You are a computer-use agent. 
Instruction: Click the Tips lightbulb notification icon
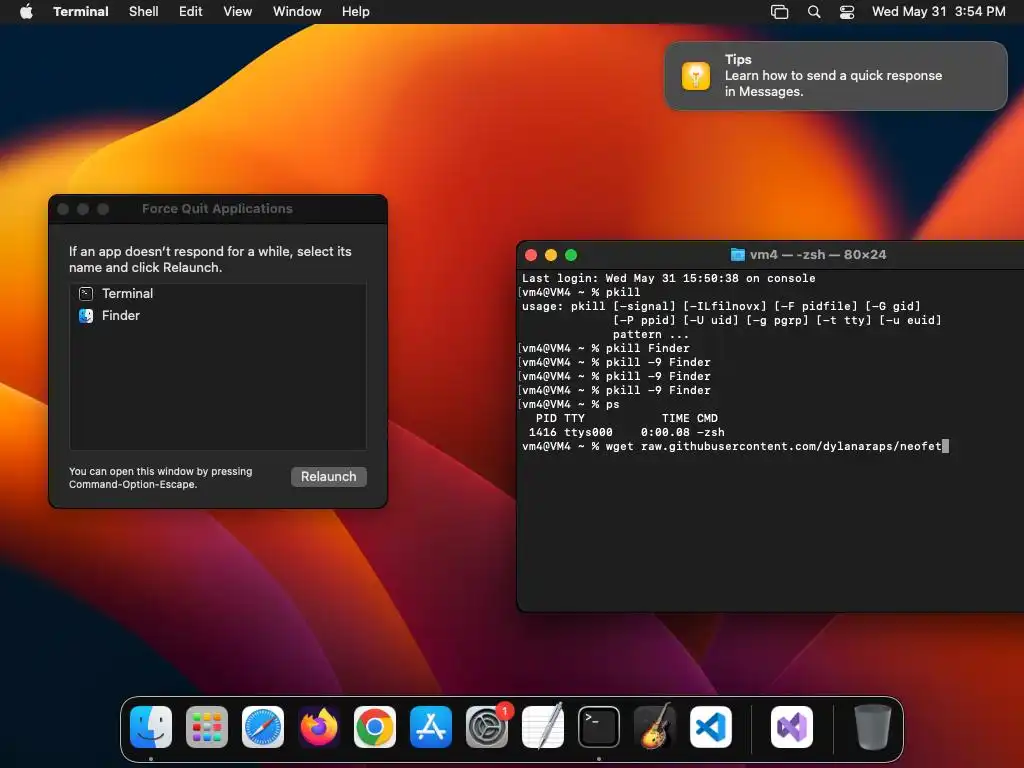point(696,76)
